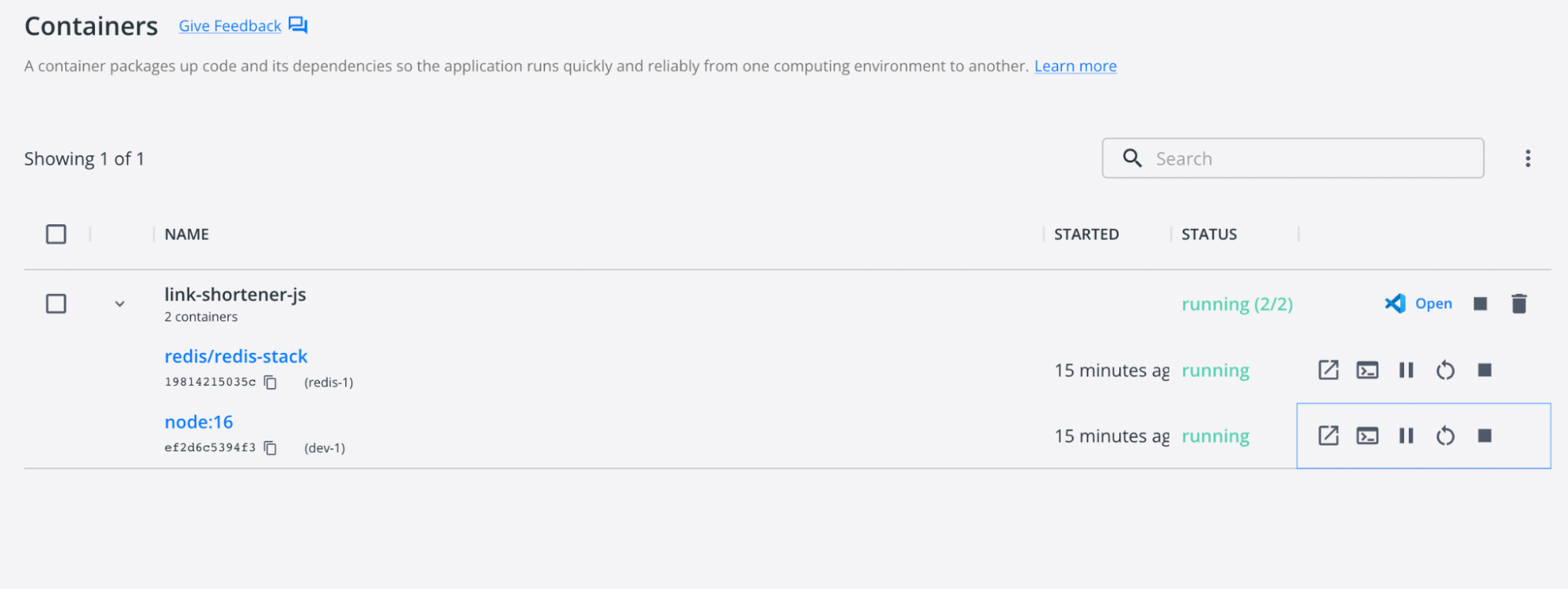Copy redis-stack container ID
The width and height of the screenshot is (1568, 589).
(x=271, y=383)
